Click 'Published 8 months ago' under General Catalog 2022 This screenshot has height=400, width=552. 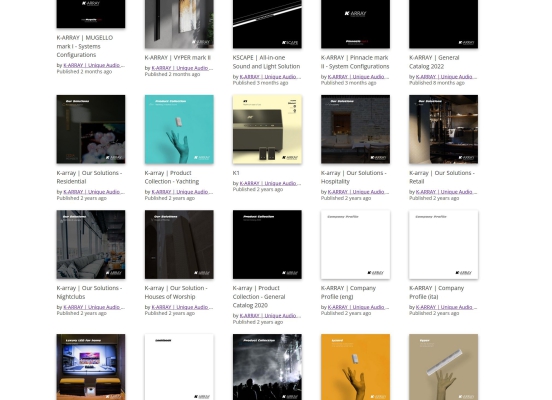tap(437, 83)
